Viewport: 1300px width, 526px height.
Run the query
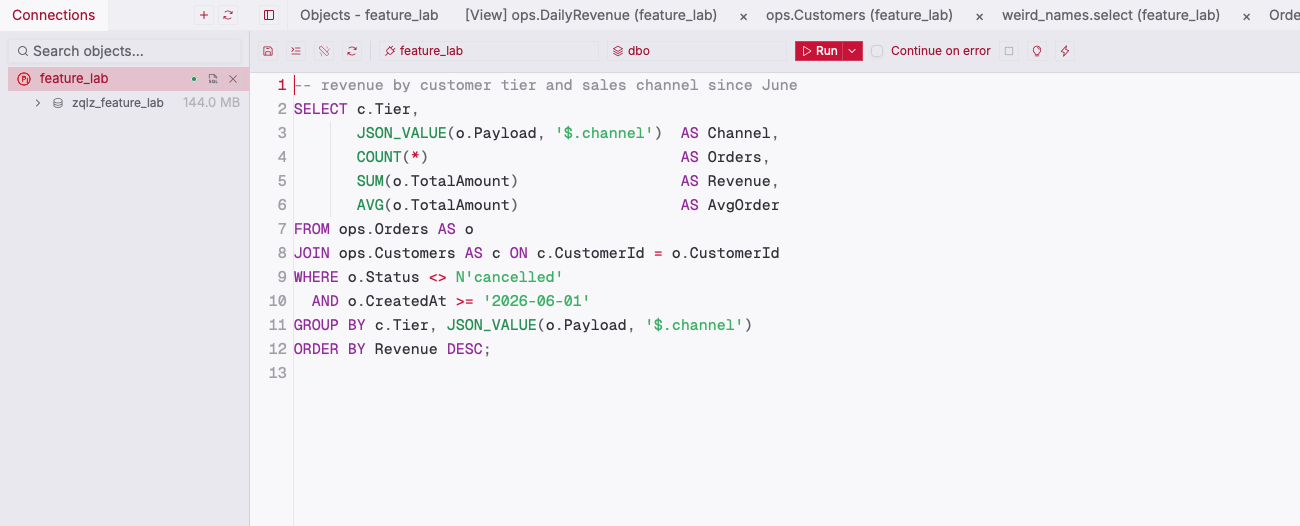click(x=819, y=51)
